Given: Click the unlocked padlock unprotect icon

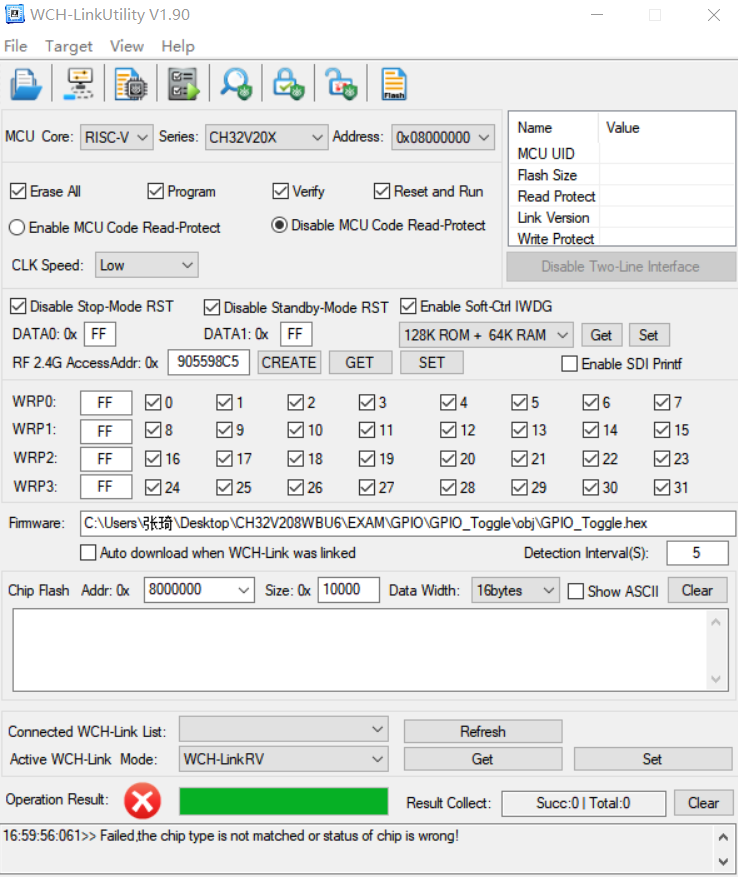Looking at the screenshot, I should (341, 84).
